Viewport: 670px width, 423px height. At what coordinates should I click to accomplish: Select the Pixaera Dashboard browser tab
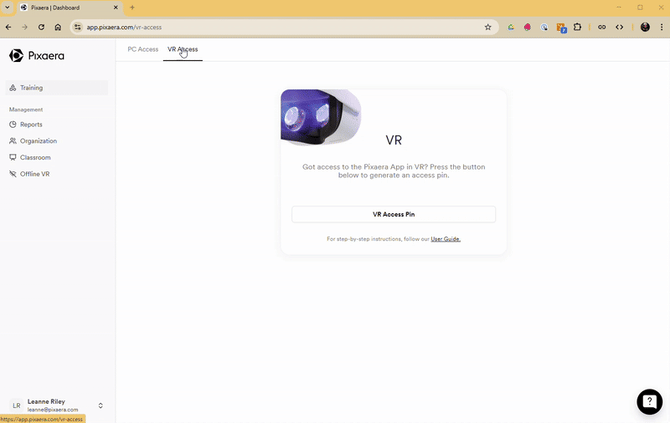70,8
